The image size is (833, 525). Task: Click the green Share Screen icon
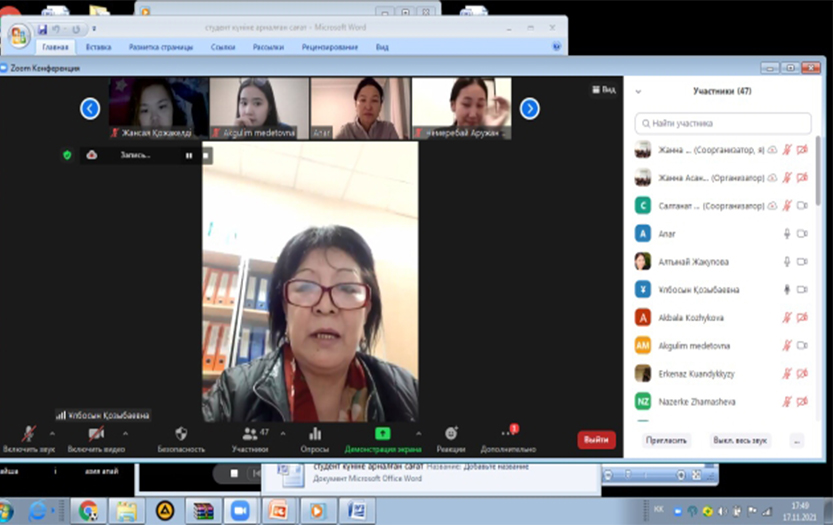382,433
